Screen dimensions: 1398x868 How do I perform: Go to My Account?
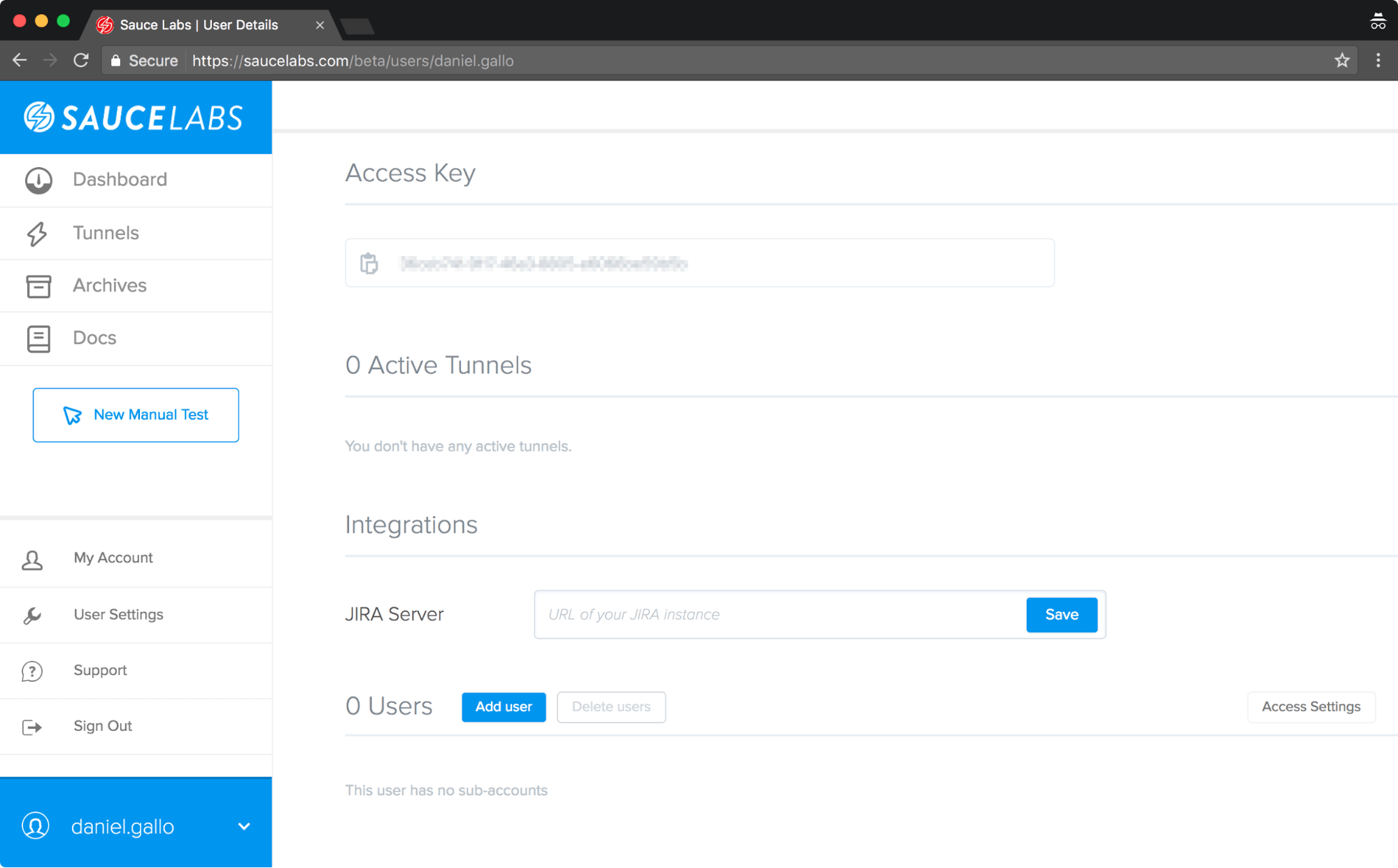pyautogui.click(x=136, y=559)
